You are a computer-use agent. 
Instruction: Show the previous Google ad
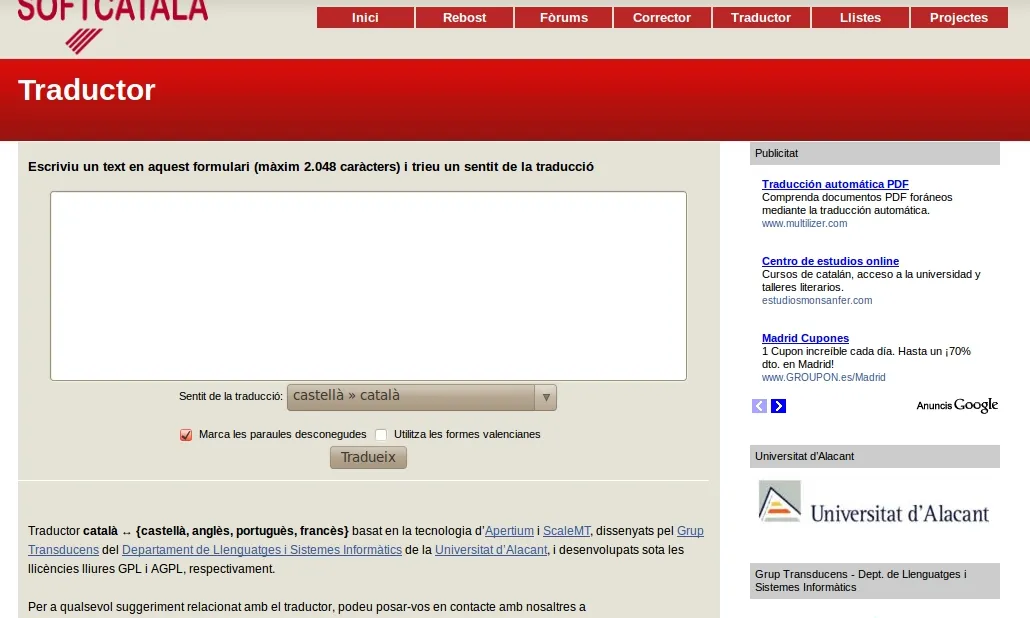click(759, 405)
